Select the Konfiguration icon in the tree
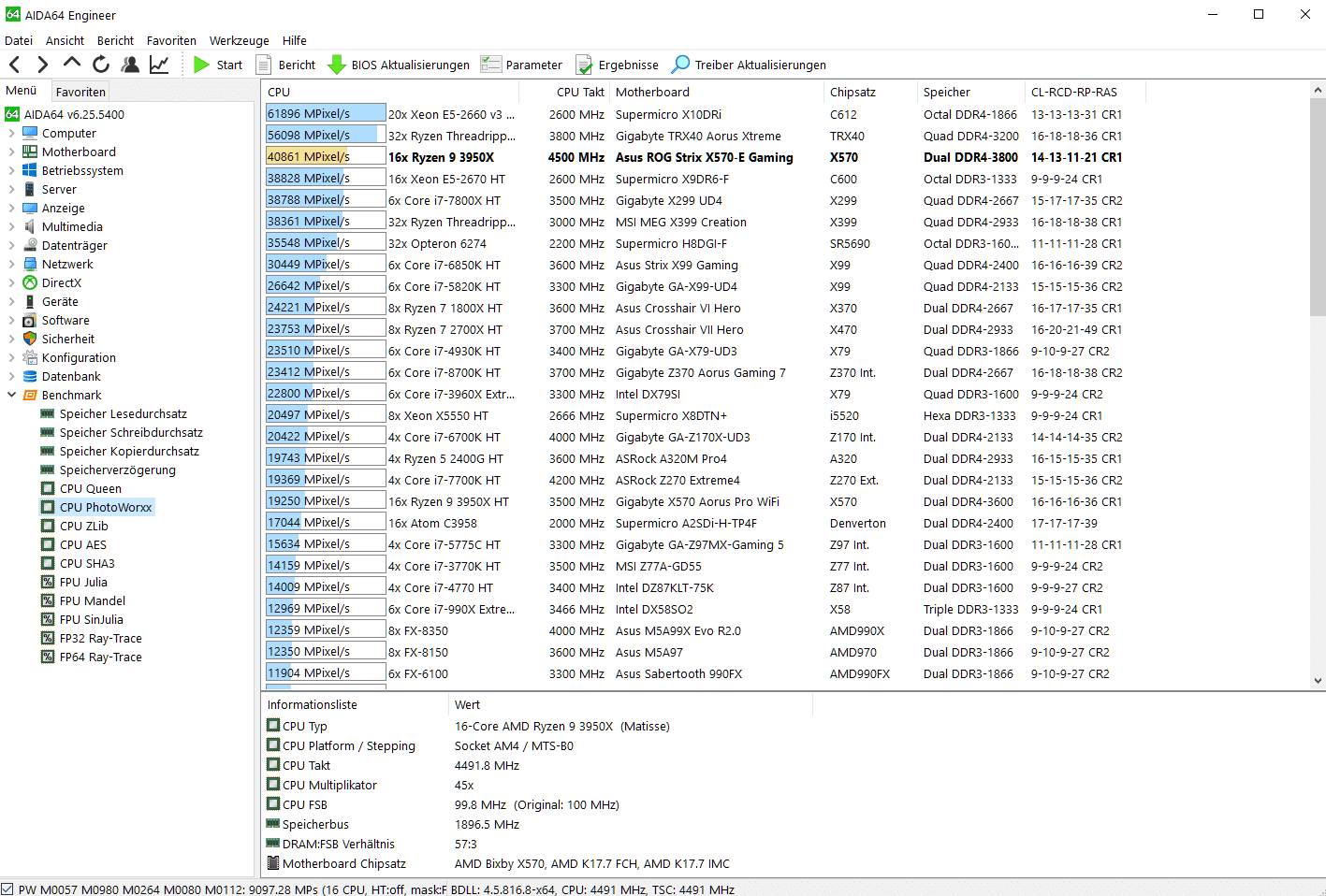 30,357
